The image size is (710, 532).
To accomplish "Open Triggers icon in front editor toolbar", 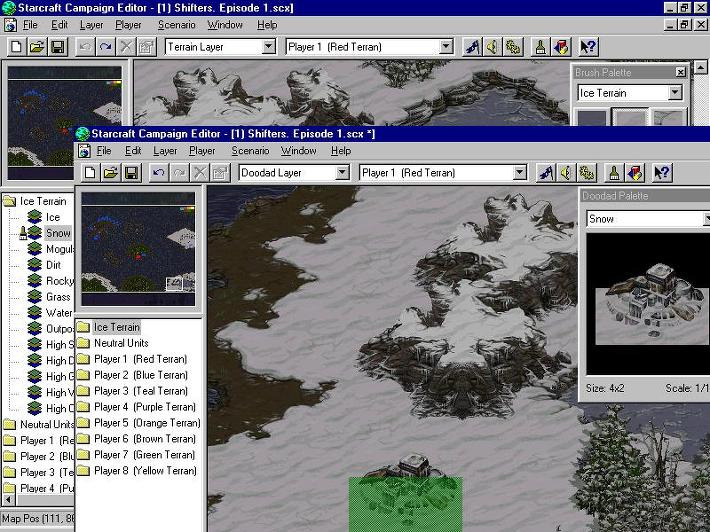I will pyautogui.click(x=546, y=173).
